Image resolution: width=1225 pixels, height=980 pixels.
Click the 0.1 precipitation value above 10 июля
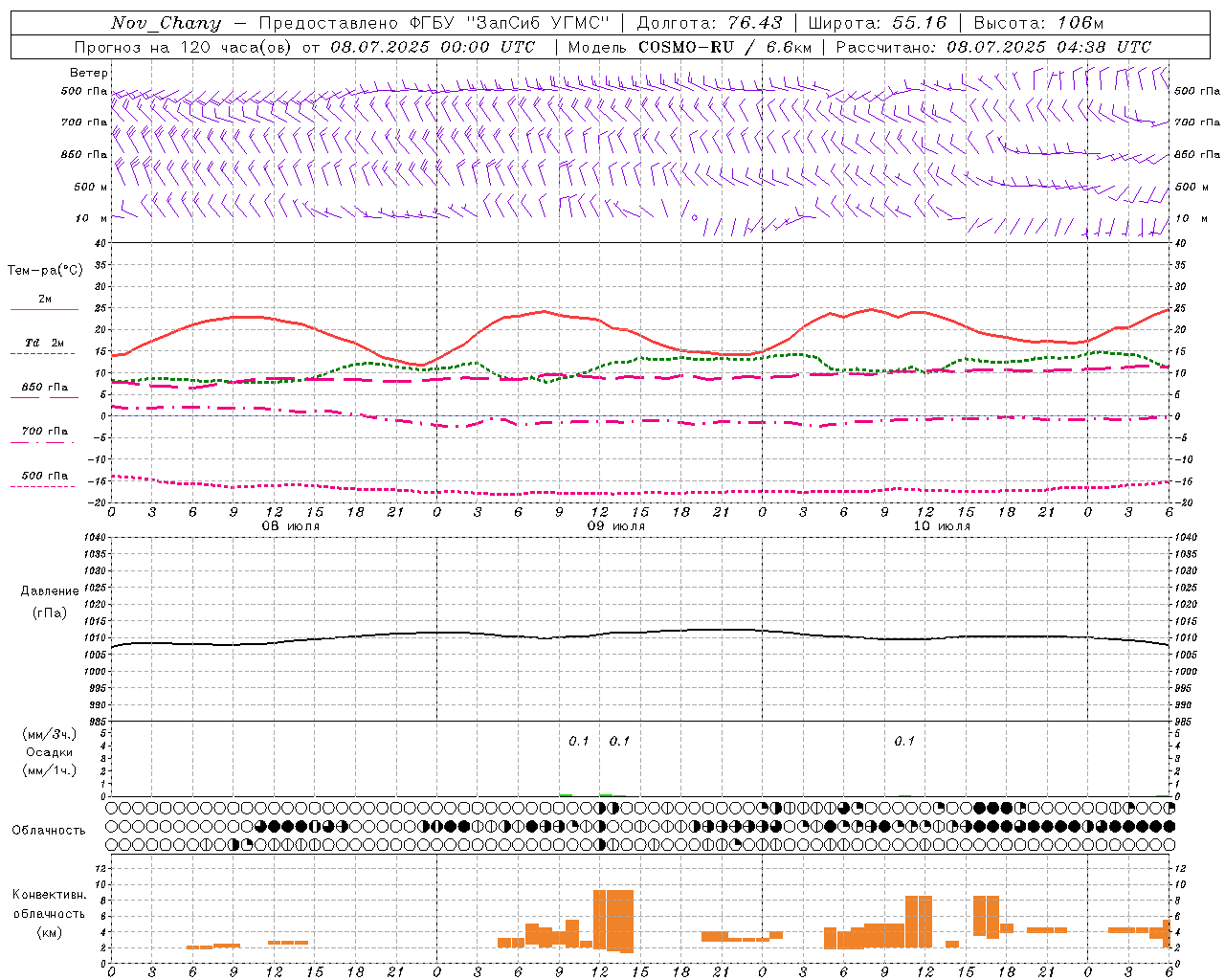tap(904, 741)
